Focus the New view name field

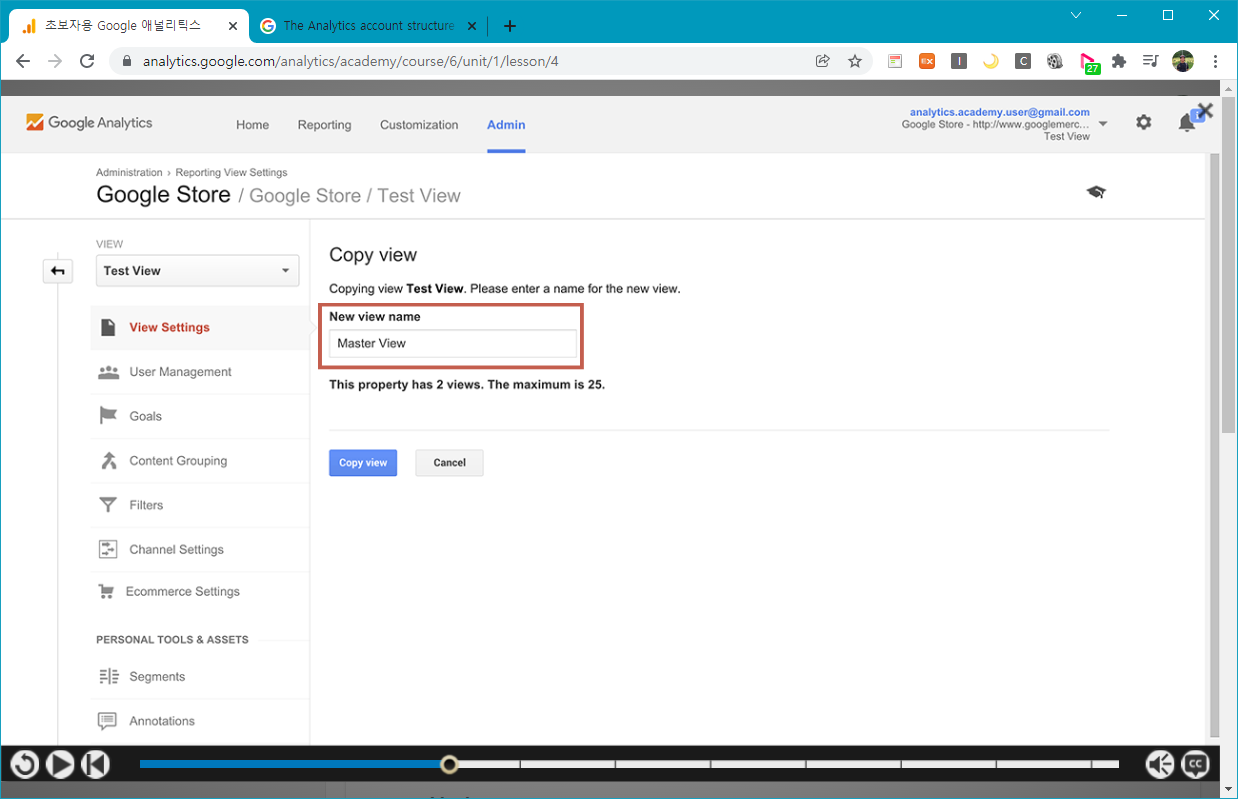[x=453, y=343]
